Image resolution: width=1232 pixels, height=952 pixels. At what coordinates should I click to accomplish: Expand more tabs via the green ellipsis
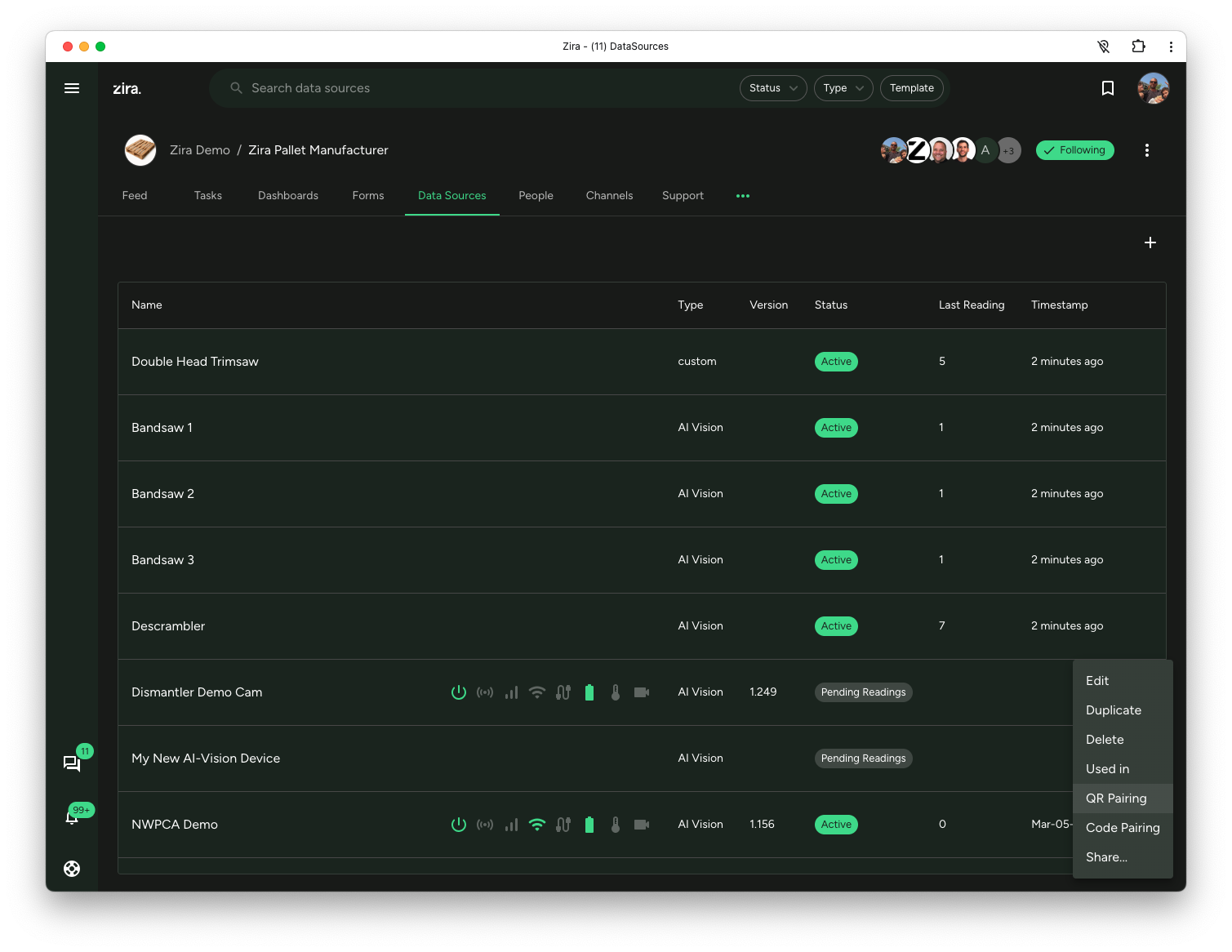[x=743, y=196]
